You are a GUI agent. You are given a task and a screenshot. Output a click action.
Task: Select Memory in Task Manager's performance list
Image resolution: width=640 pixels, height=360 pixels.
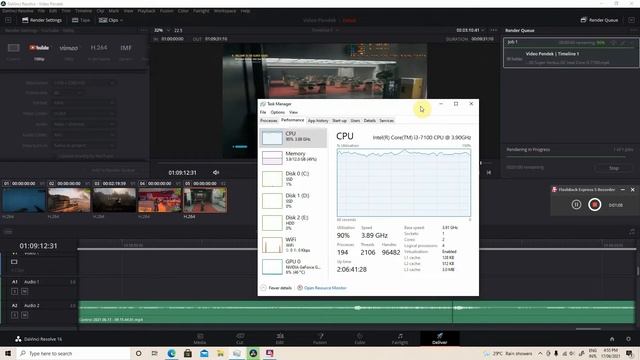pos(293,157)
